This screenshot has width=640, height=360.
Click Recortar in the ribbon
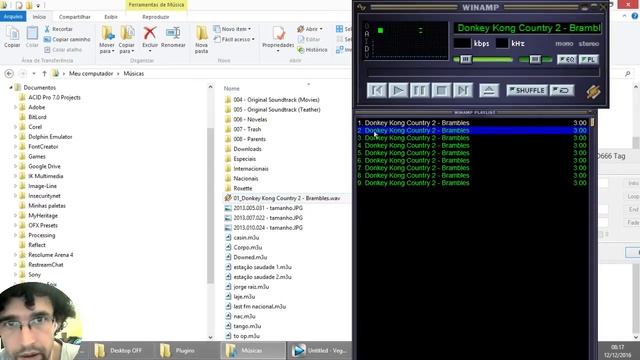(58, 29)
